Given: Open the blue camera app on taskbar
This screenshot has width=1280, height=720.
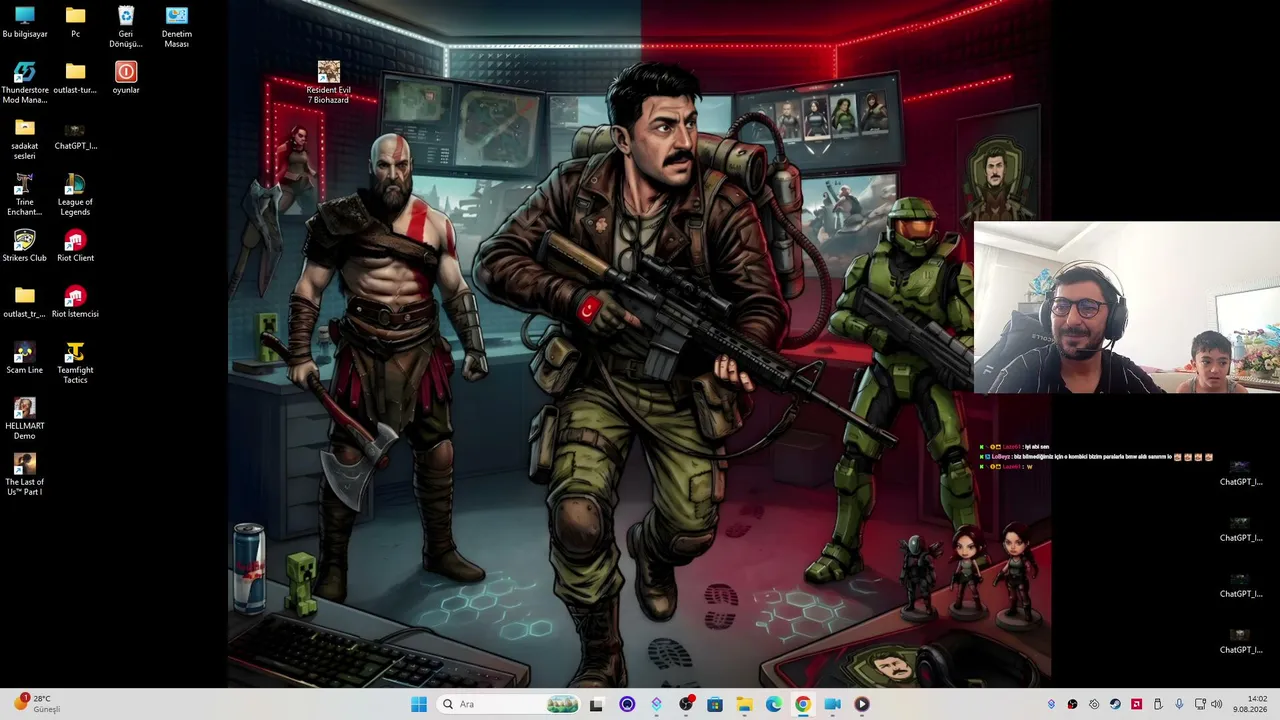Looking at the screenshot, I should click(x=832, y=704).
